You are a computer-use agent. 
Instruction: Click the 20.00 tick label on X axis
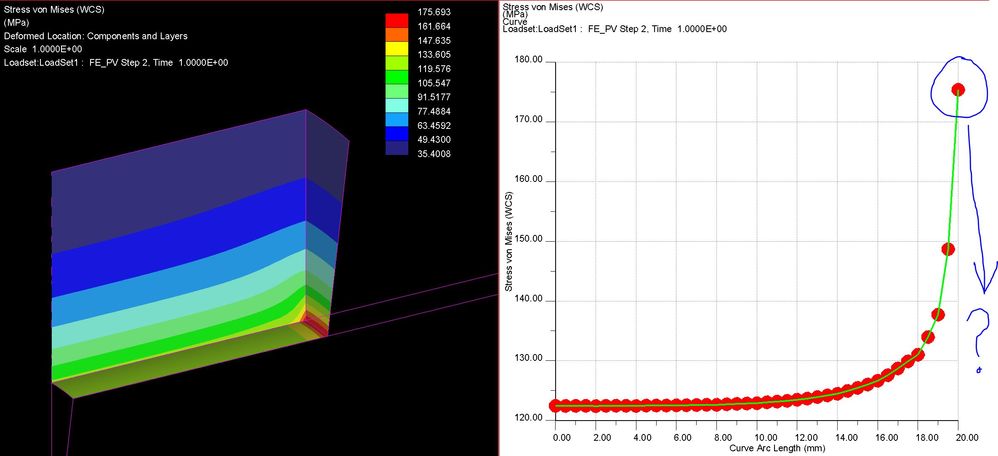(x=958, y=436)
